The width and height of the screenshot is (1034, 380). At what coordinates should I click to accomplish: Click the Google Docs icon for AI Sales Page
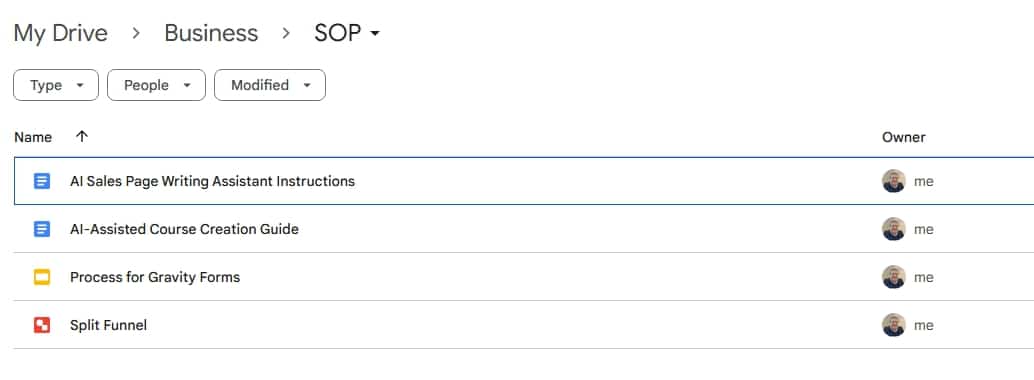pos(42,181)
